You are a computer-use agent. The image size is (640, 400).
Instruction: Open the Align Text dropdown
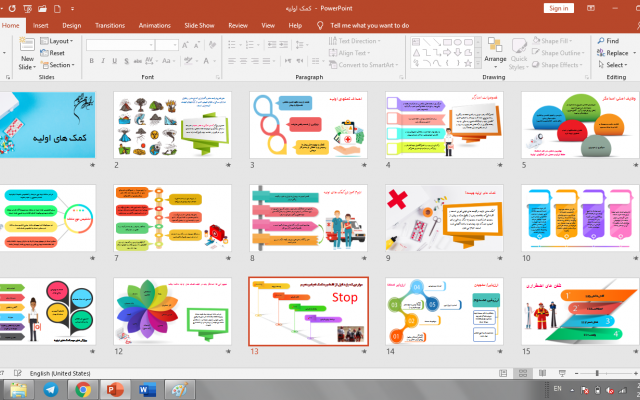coord(349,53)
